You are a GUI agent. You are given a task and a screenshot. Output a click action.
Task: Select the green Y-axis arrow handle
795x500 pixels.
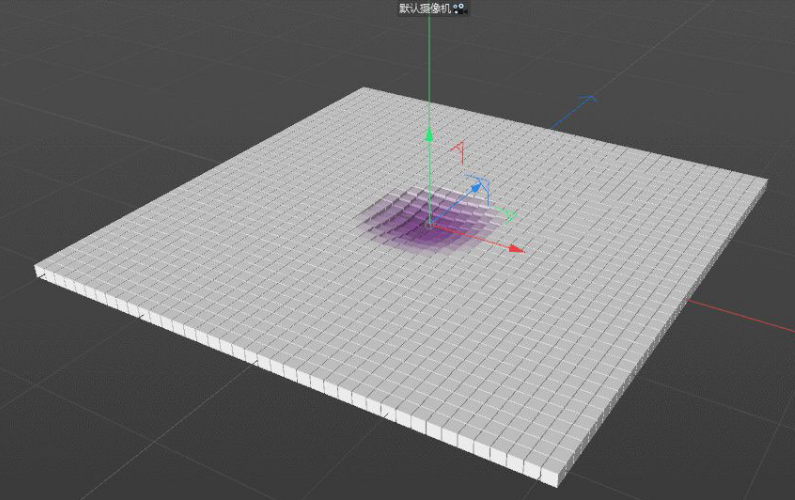coord(429,134)
